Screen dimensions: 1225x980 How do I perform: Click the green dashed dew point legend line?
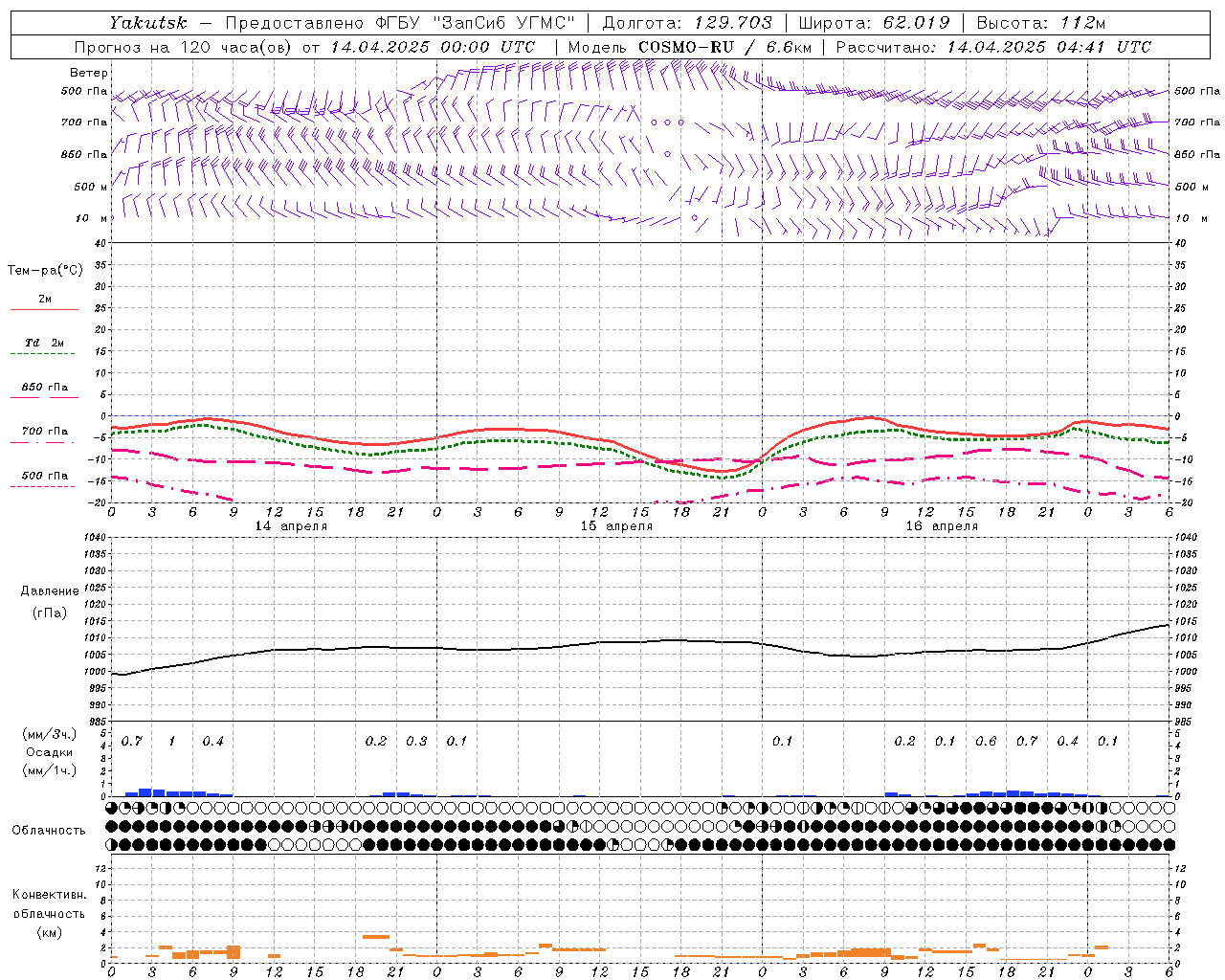point(44,354)
